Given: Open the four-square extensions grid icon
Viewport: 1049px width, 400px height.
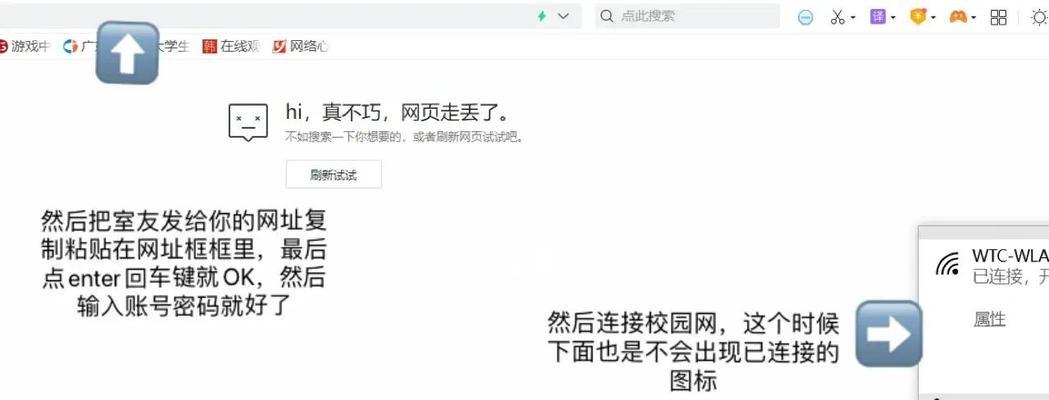Looking at the screenshot, I should coord(998,17).
